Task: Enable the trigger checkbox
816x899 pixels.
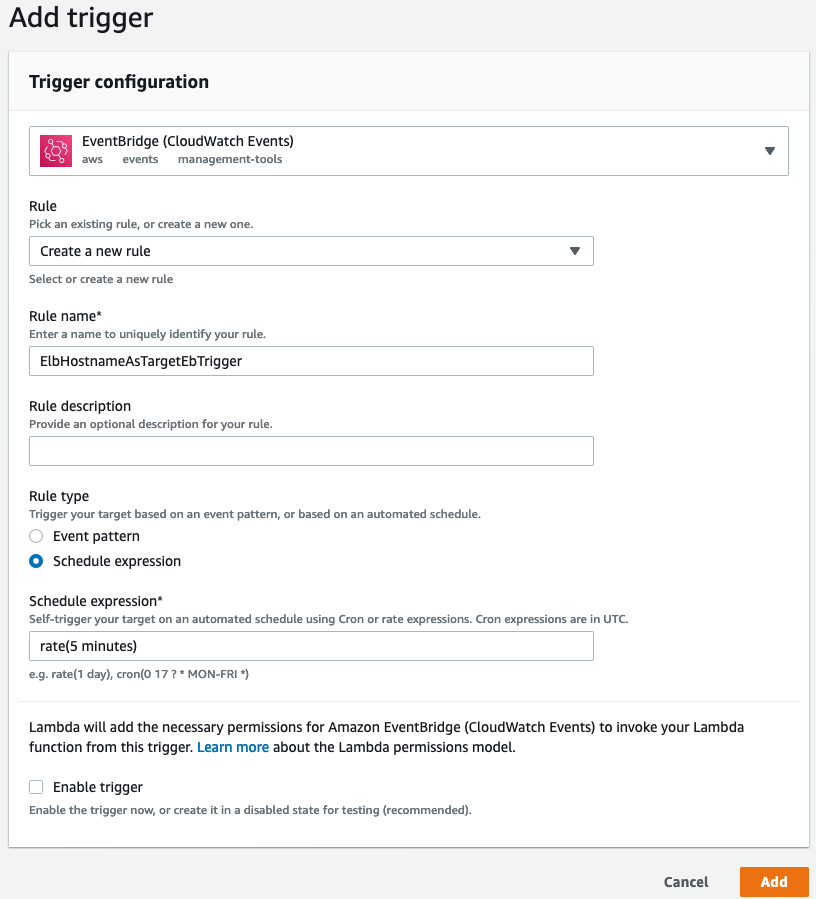Action: point(36,787)
